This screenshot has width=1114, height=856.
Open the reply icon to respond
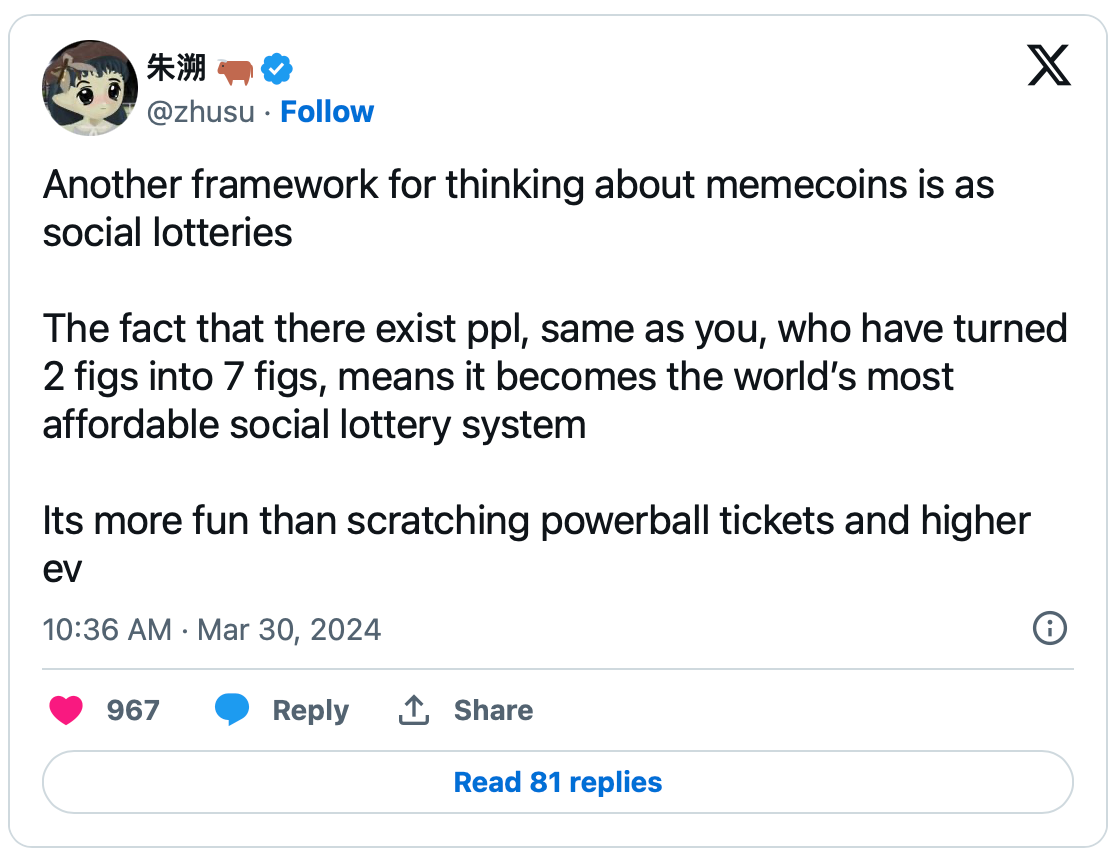(x=232, y=709)
